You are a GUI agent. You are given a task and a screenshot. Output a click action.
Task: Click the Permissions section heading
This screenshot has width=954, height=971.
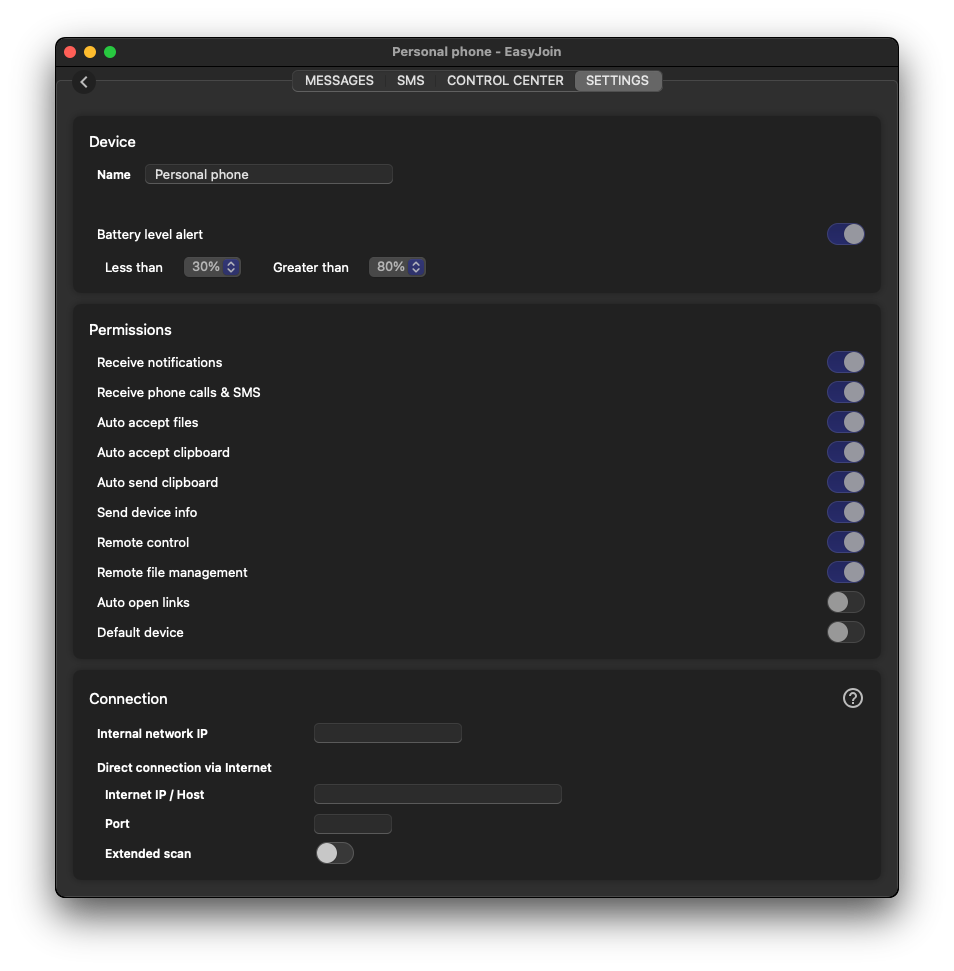click(x=130, y=330)
